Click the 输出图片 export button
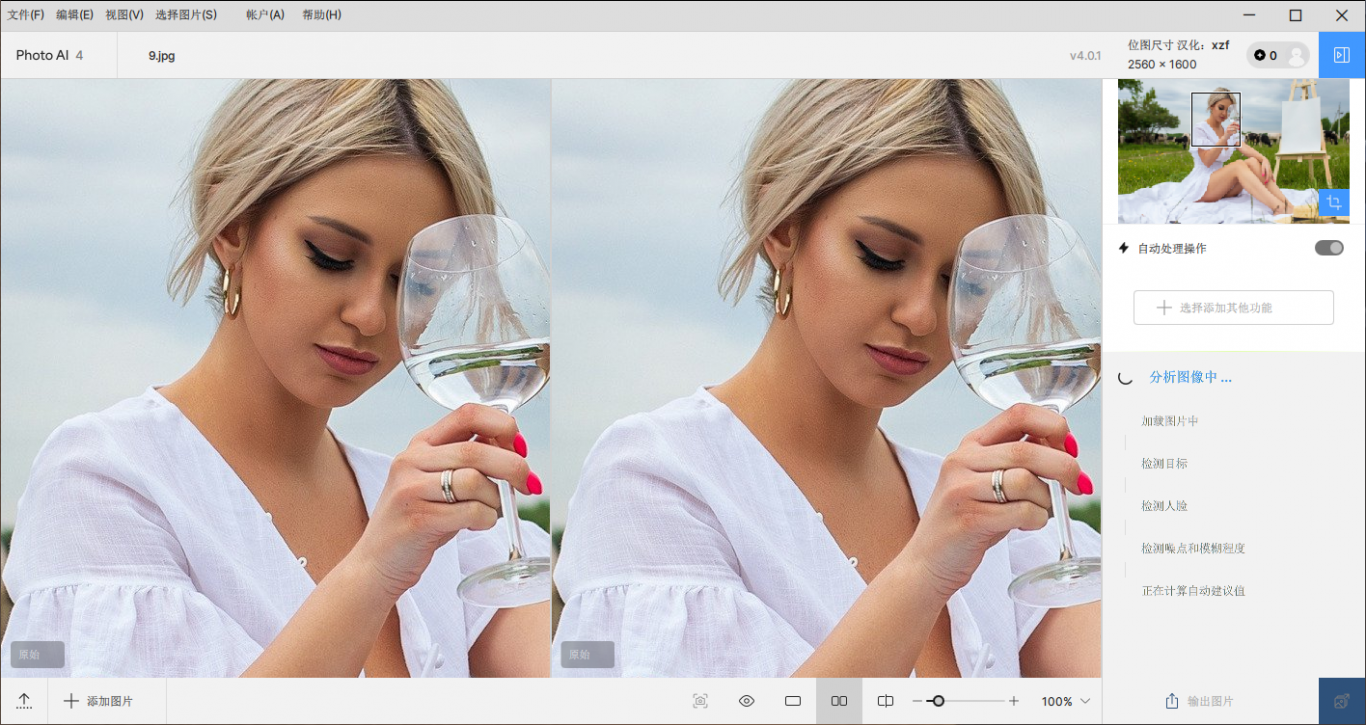This screenshot has height=725, width=1366. click(1199, 701)
